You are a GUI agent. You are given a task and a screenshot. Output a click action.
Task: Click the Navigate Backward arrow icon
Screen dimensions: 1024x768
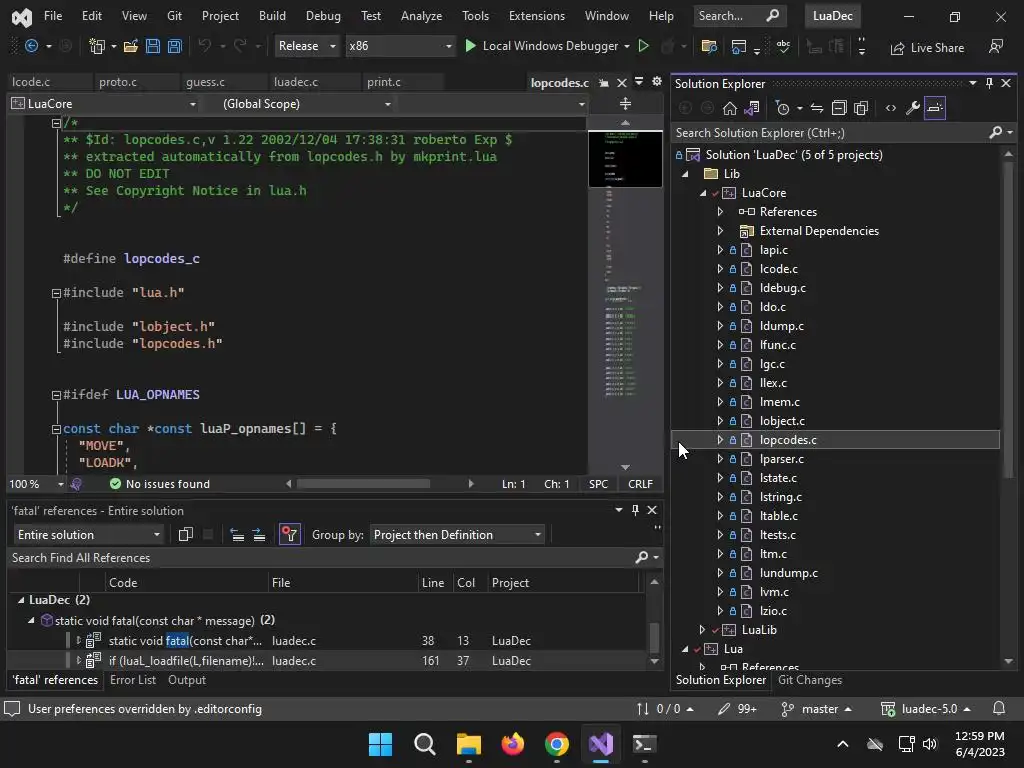coord(31,46)
